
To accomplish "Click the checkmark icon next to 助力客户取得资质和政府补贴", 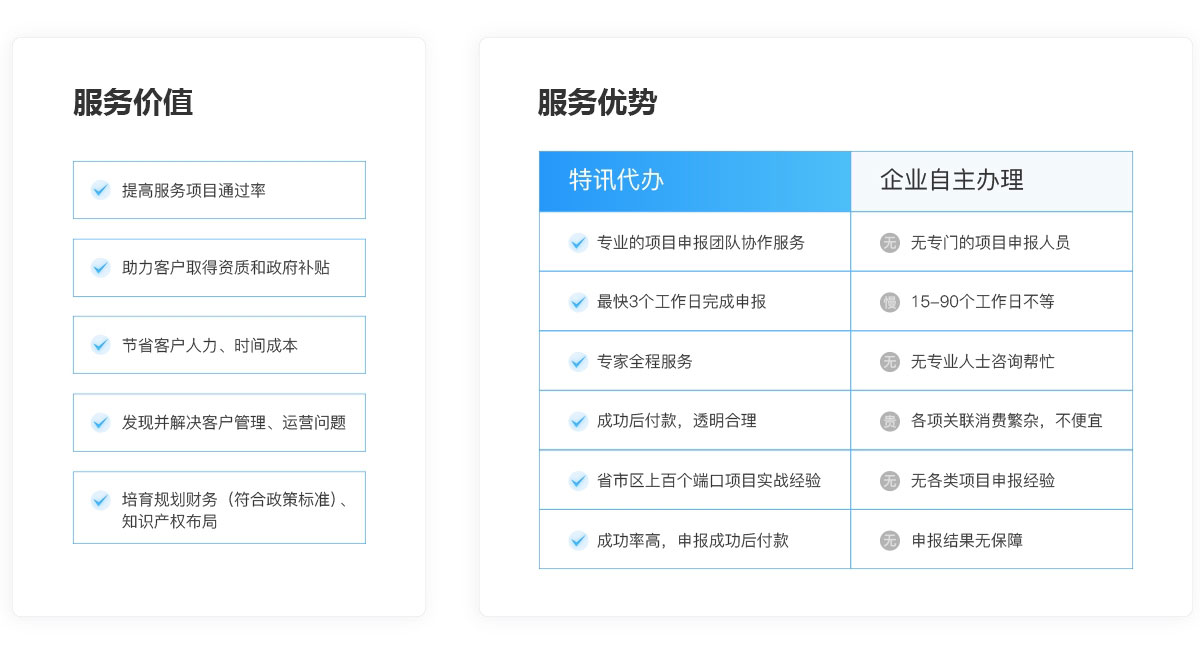I will point(100,267).
